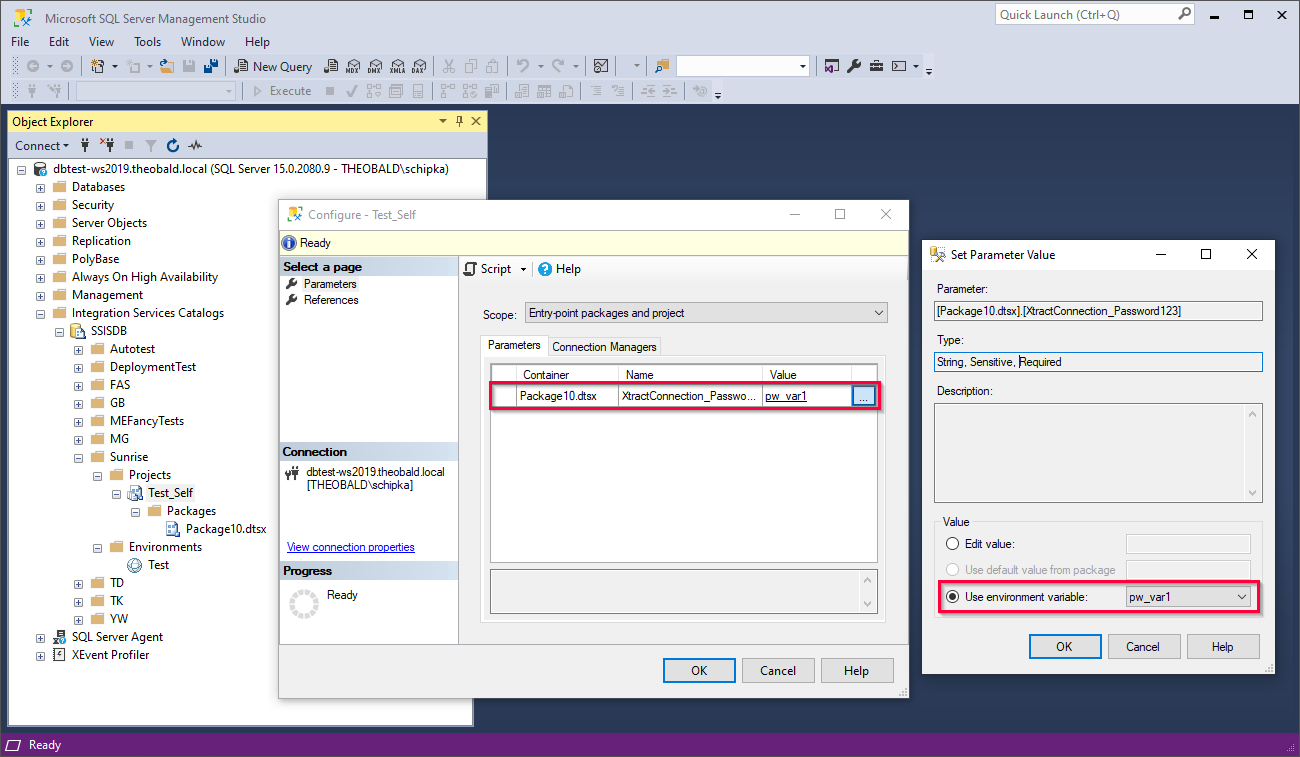Viewport: 1300px width, 757px height.
Task: Collapse the Integration Services Catalogs node
Action: coord(41,313)
